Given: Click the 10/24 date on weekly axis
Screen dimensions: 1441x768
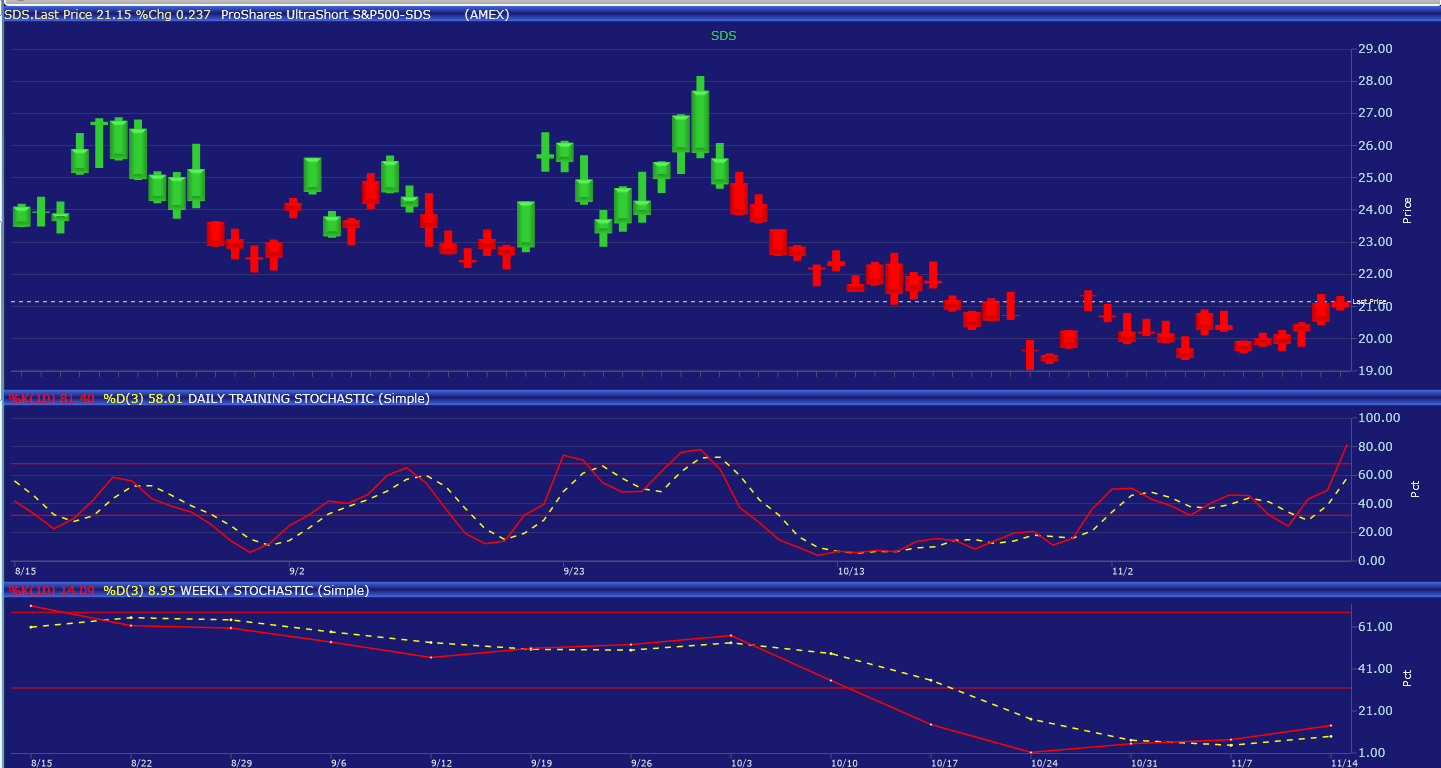Looking at the screenshot, I should 1044,763.
